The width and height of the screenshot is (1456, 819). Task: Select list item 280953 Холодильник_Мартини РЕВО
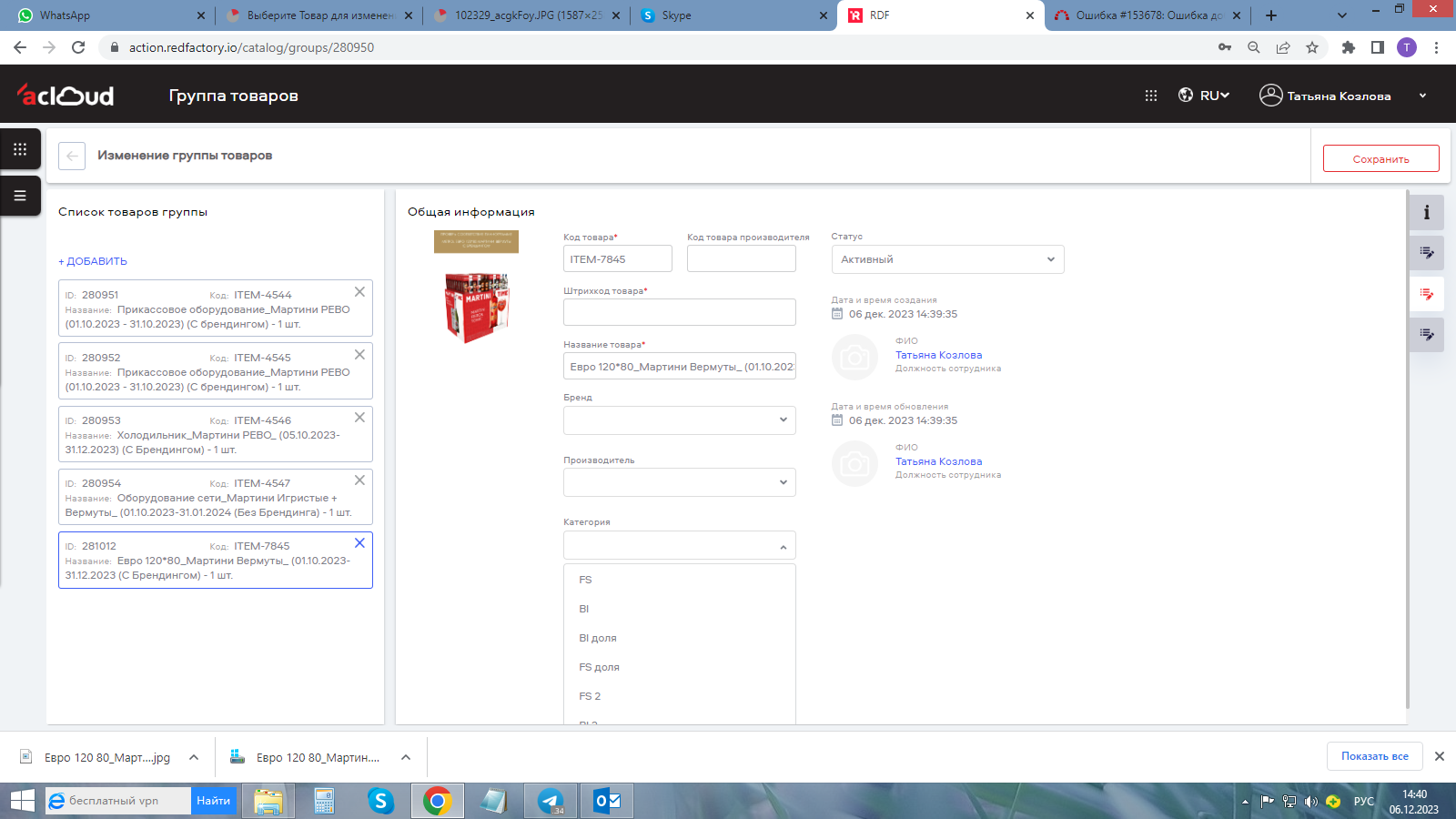[216, 434]
